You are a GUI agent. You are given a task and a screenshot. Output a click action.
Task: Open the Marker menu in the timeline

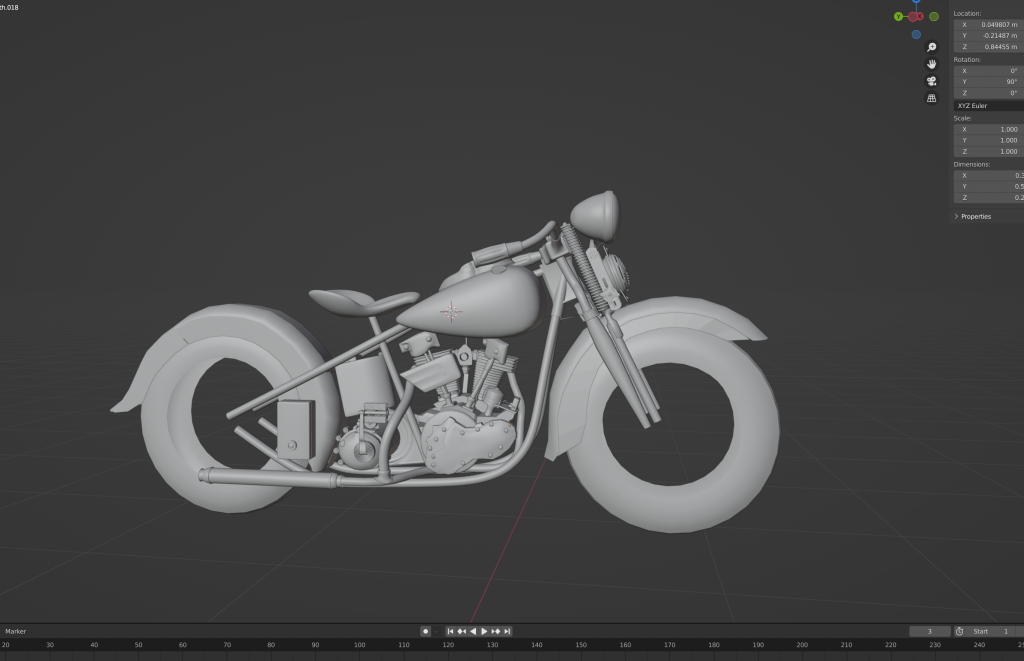tap(16, 631)
